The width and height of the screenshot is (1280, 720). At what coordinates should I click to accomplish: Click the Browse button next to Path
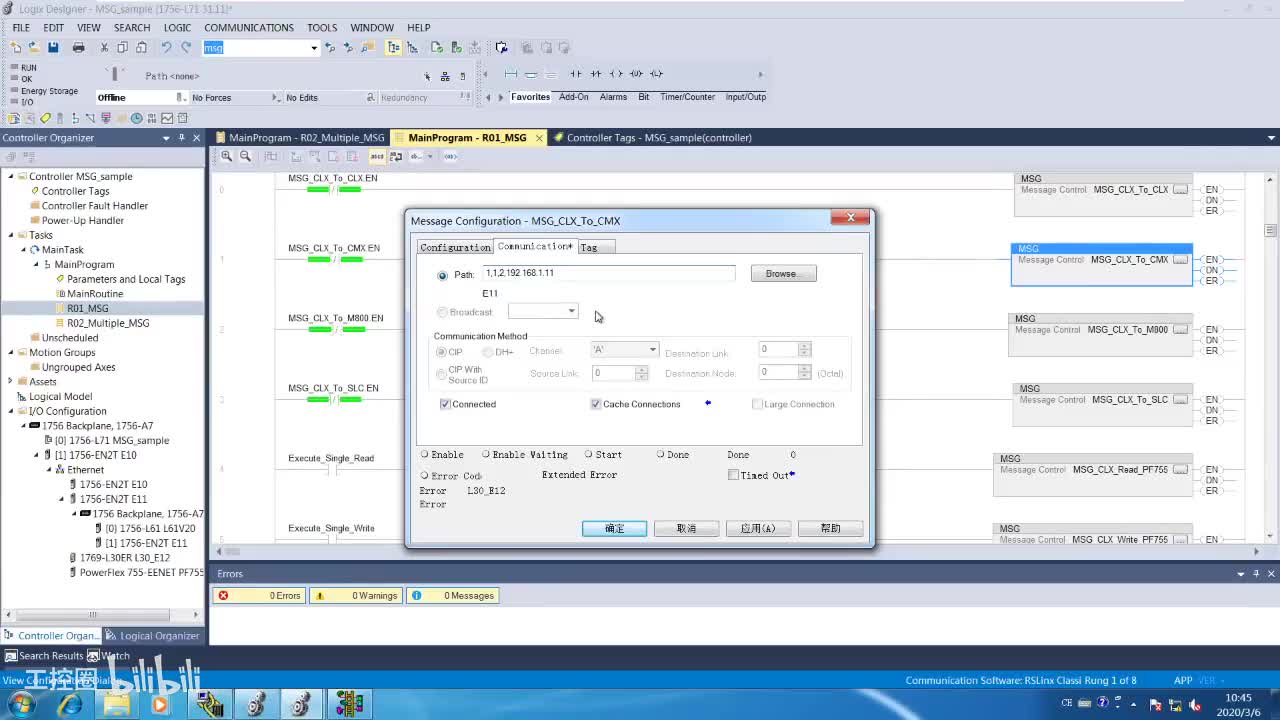click(783, 273)
